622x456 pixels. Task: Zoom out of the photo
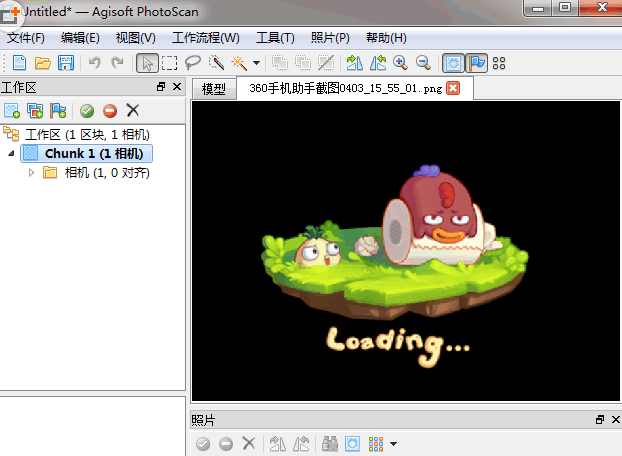[x=423, y=63]
